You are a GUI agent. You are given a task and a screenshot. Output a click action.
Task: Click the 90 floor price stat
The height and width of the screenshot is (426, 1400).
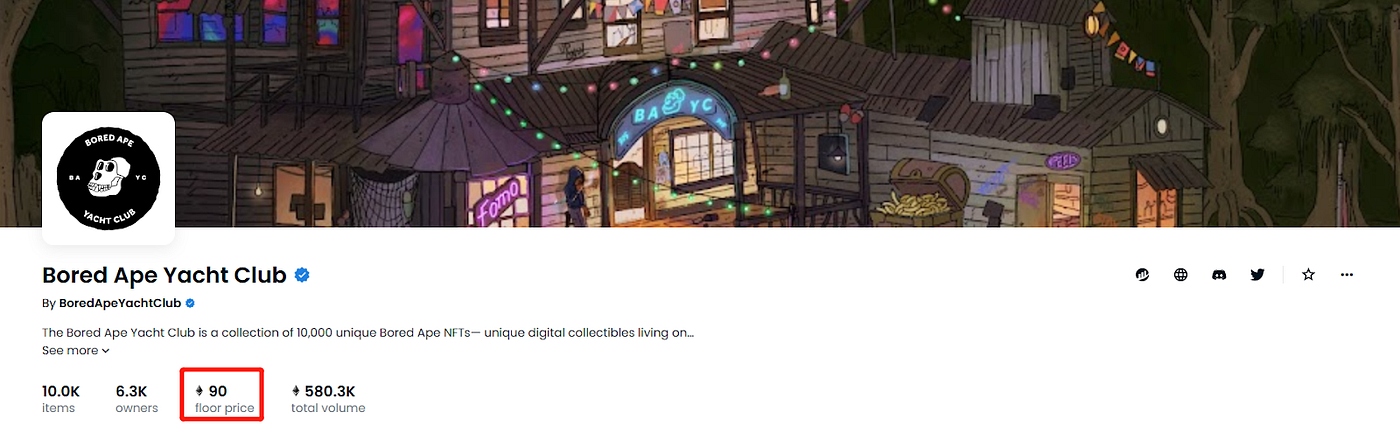(224, 398)
